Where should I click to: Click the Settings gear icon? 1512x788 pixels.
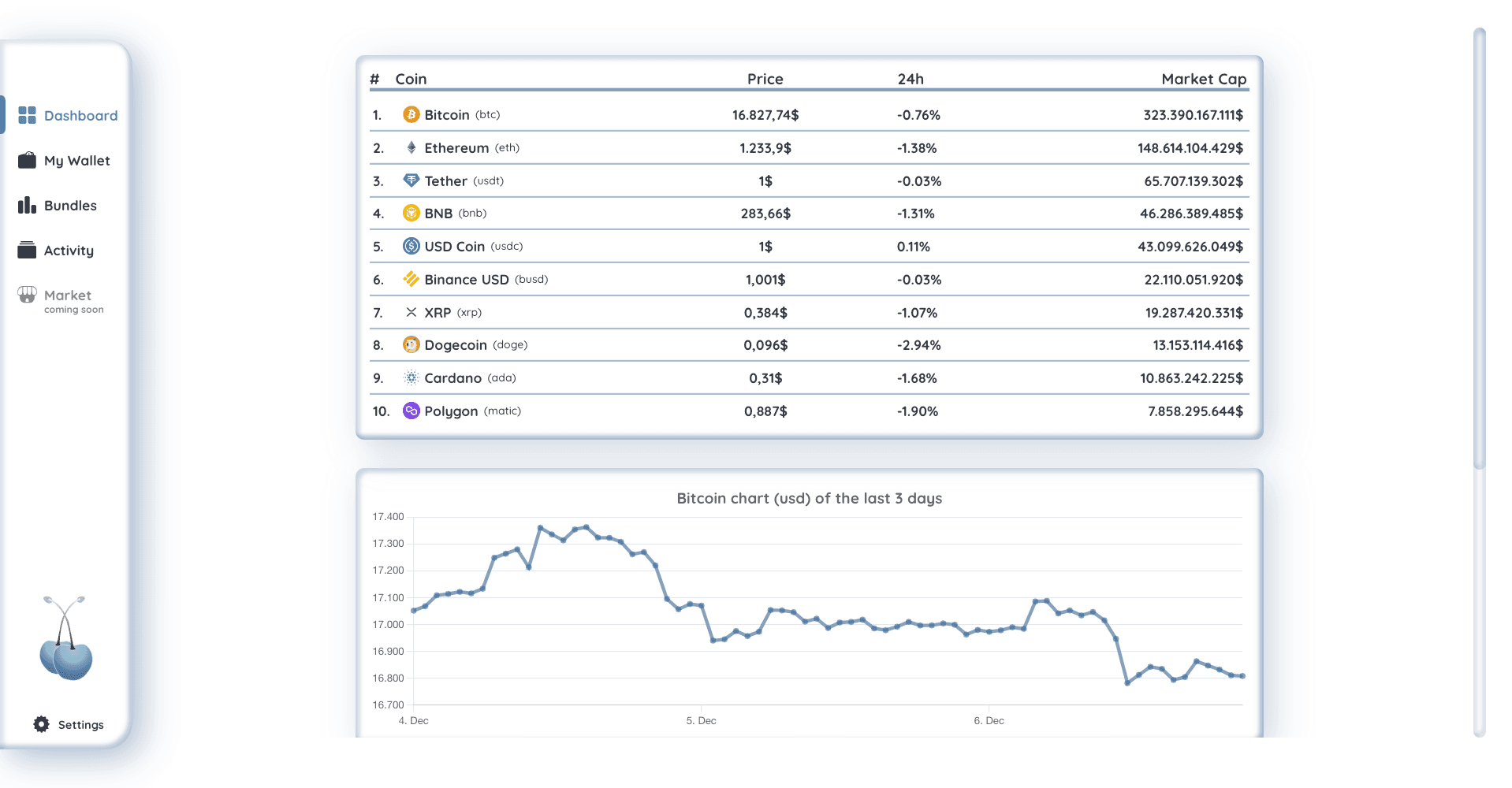(x=41, y=724)
